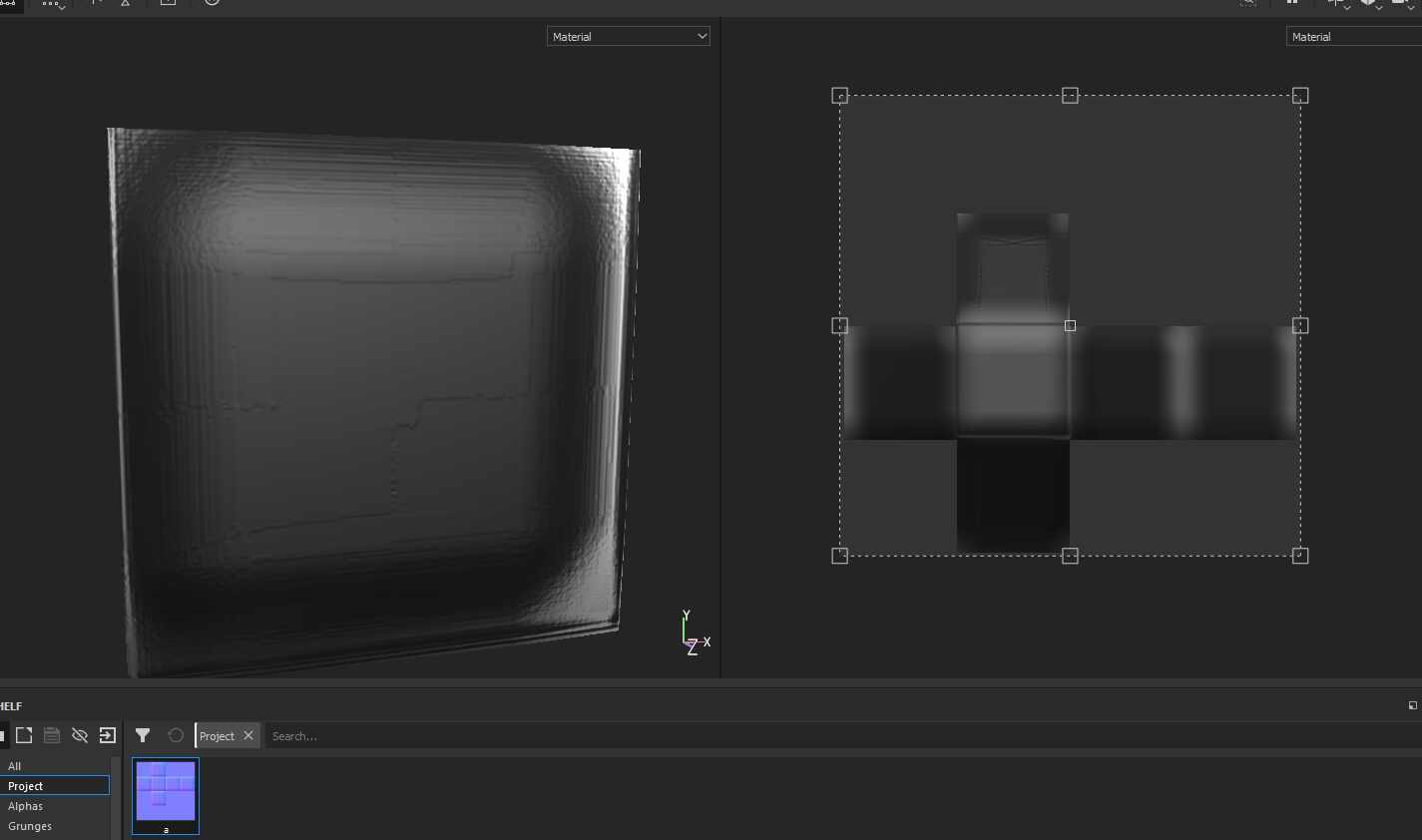Click the greyed-out save icon in the shelf
Screen dimensions: 1422x840
point(52,735)
